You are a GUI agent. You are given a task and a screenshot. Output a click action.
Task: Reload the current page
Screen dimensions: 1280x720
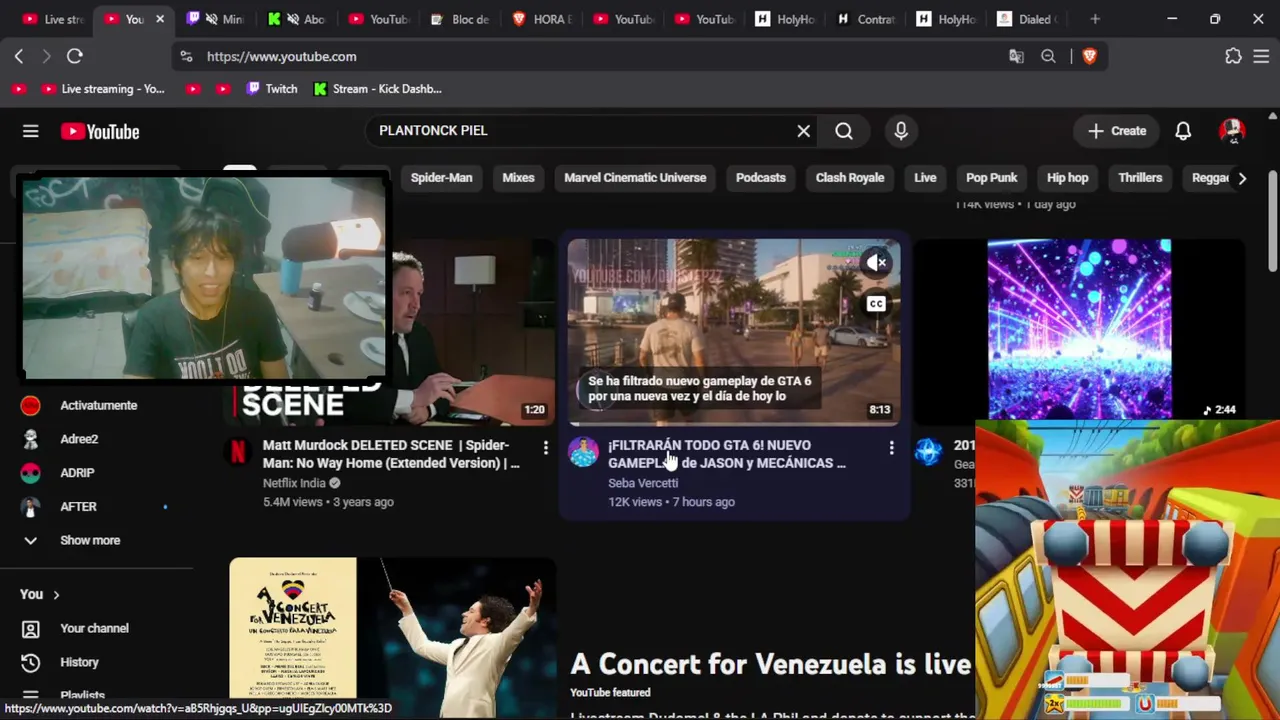pos(74,57)
